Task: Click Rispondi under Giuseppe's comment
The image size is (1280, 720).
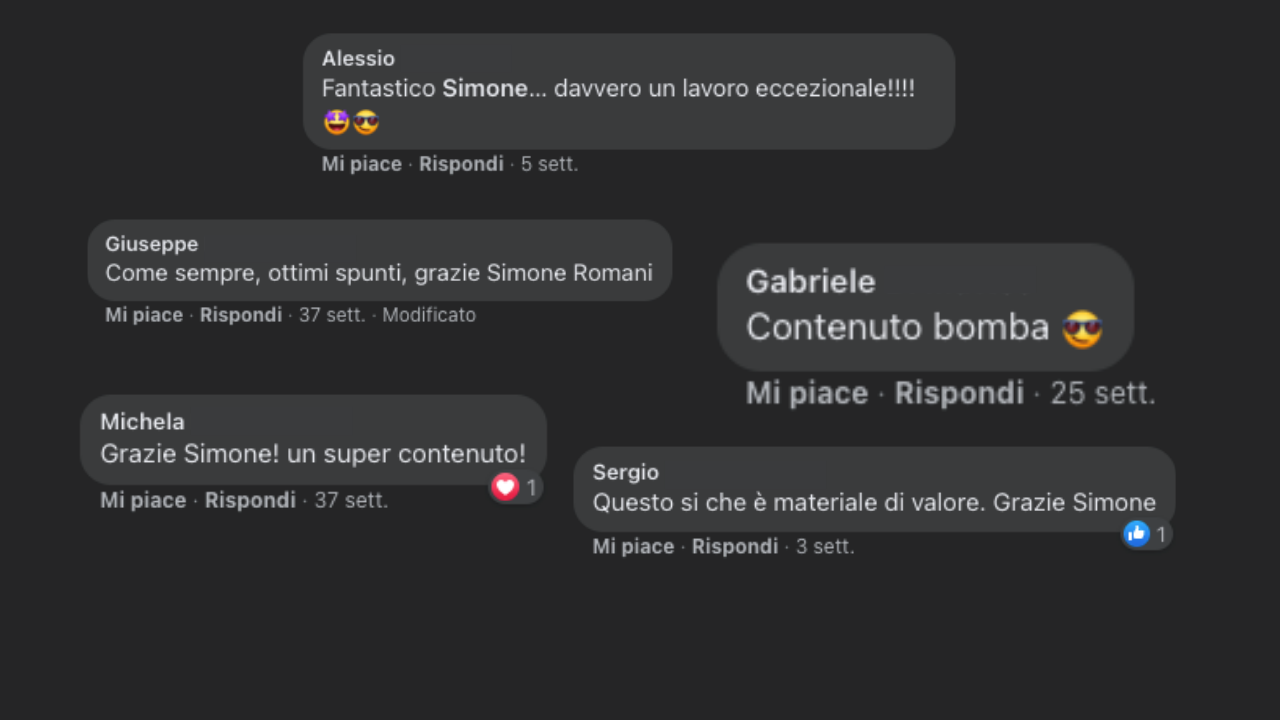Action: pos(241,315)
